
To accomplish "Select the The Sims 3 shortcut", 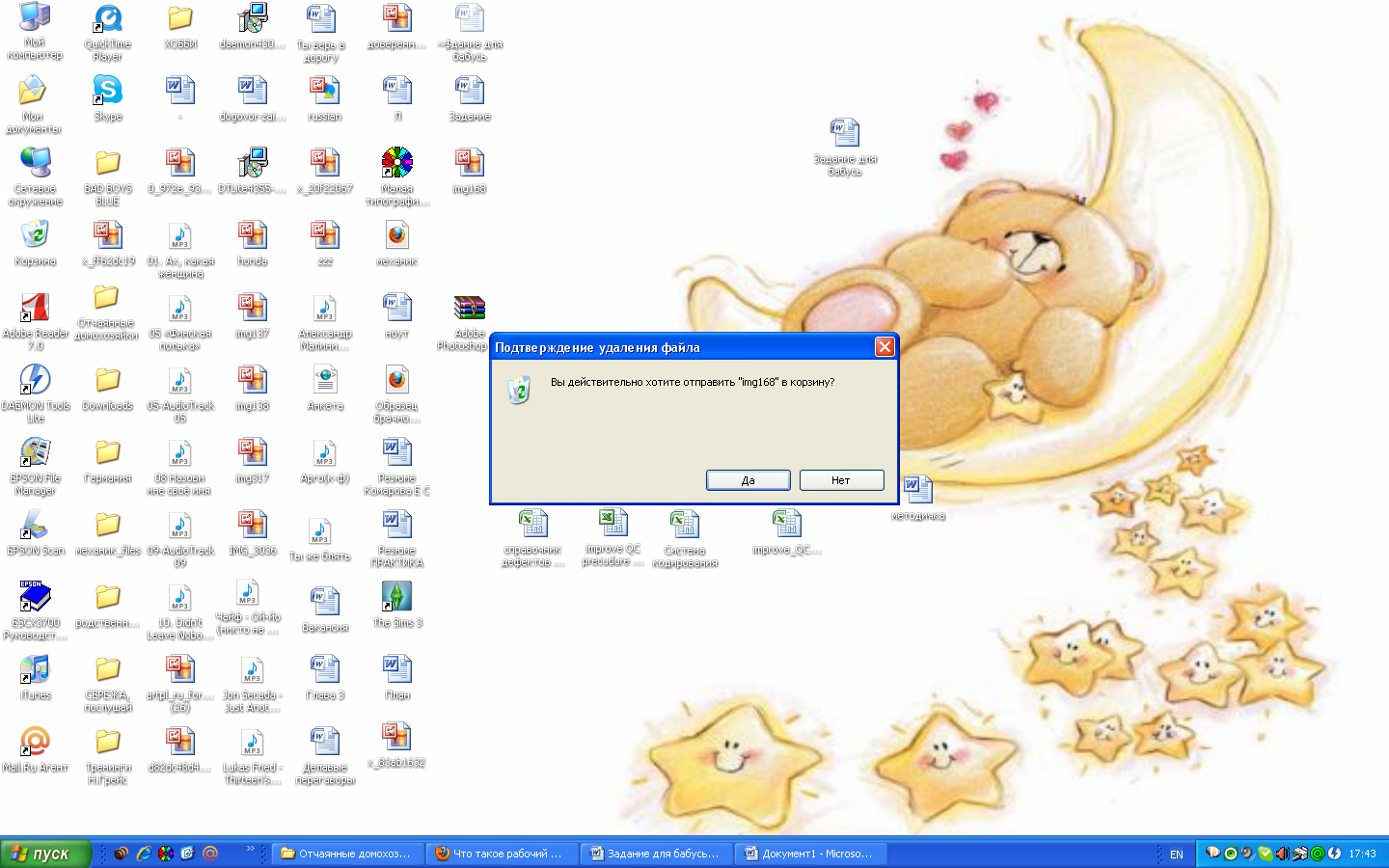I will coord(397,606).
